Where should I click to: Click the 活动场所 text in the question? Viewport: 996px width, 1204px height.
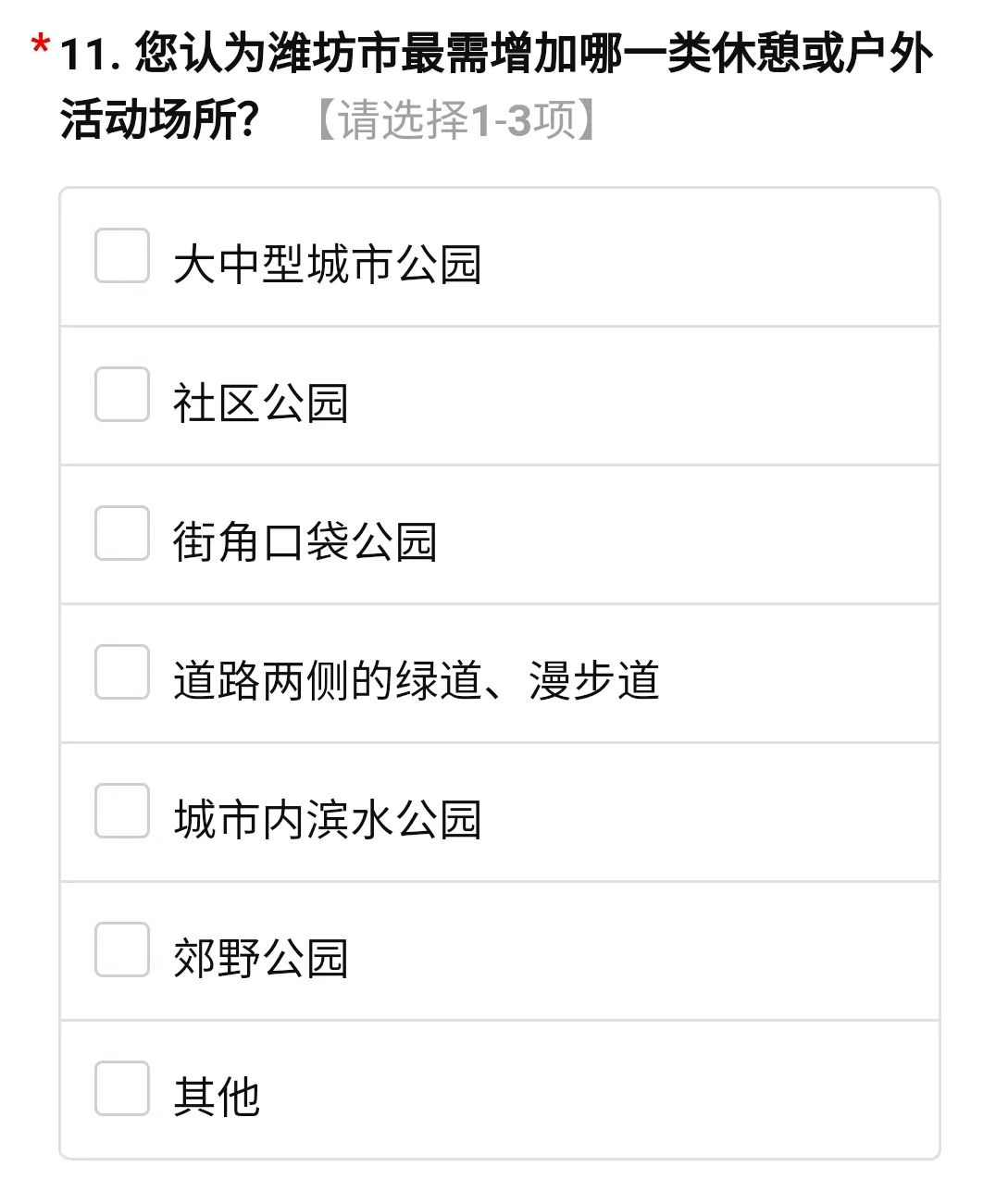point(148,121)
